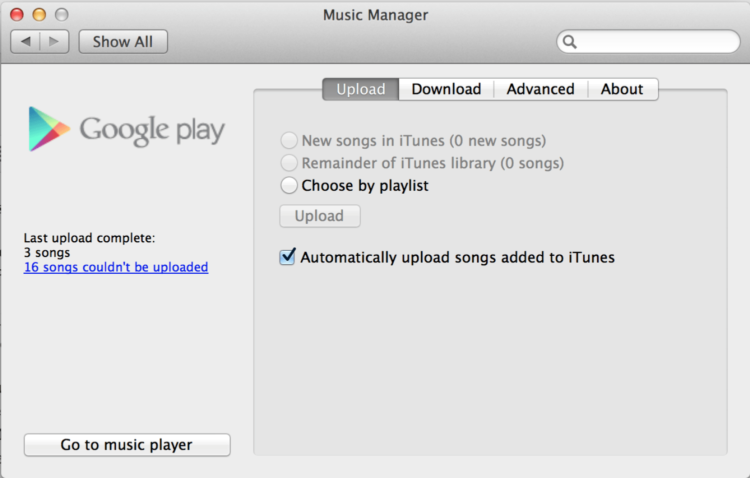Choose the Choose by playlist radio button
Screen dimensions: 750x478
tap(289, 185)
